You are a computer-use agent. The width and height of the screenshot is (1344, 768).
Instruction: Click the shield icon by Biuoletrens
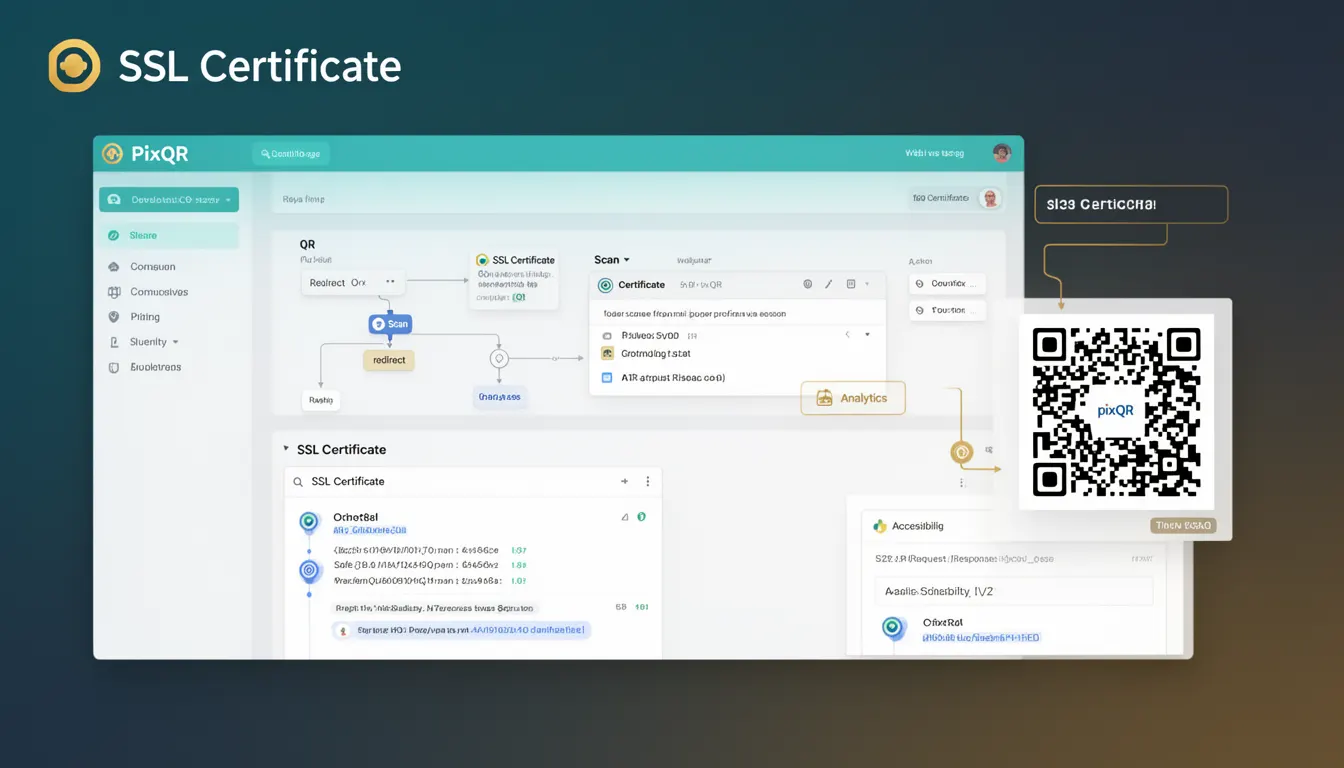point(113,367)
